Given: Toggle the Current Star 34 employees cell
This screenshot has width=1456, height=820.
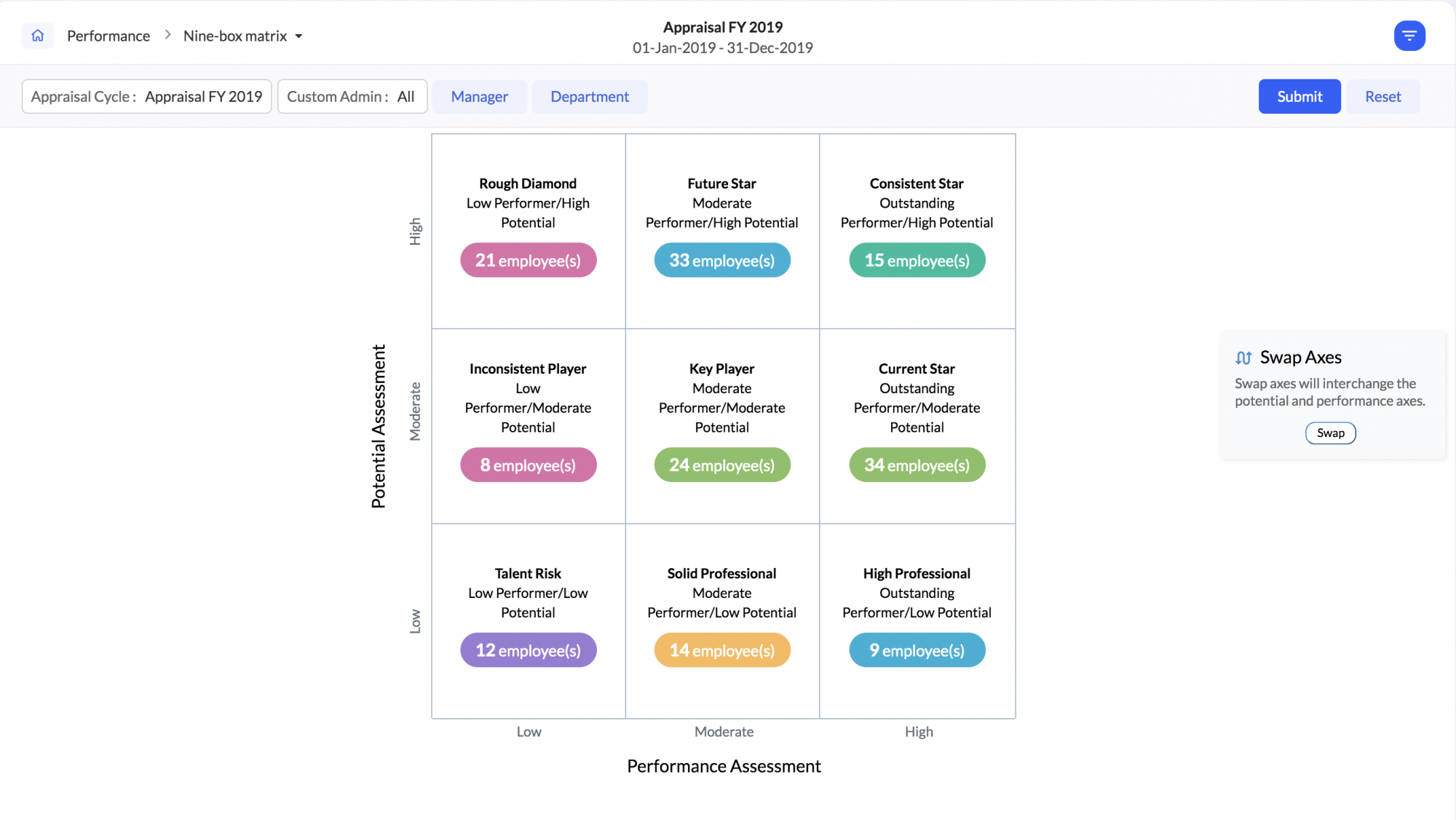Looking at the screenshot, I should 916,464.
